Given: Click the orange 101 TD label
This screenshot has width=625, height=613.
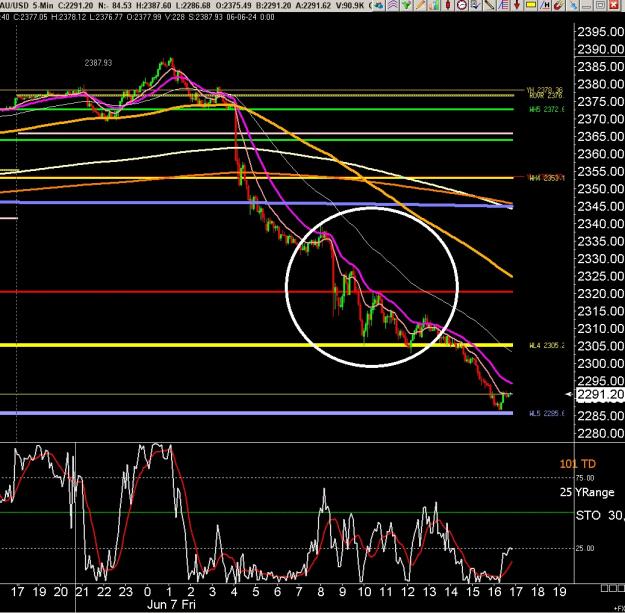Looking at the screenshot, I should [x=578, y=464].
